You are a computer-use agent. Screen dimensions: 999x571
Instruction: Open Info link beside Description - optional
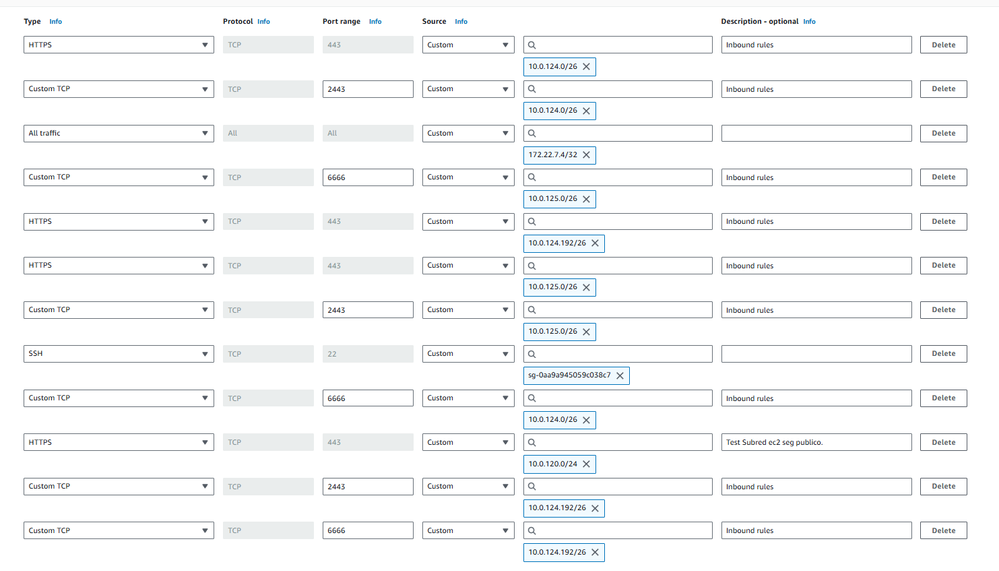pyautogui.click(x=809, y=21)
